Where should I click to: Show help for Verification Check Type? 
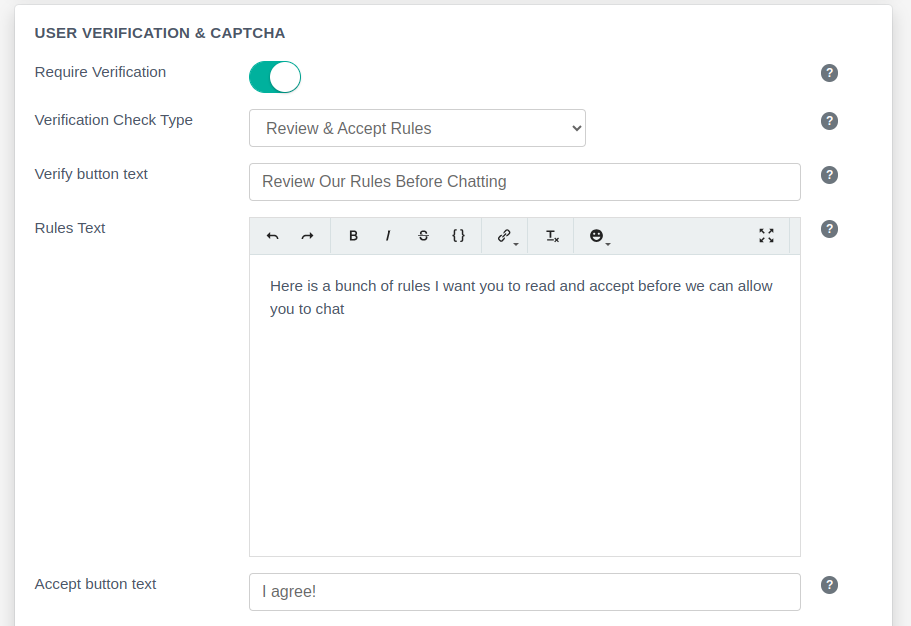[829, 121]
